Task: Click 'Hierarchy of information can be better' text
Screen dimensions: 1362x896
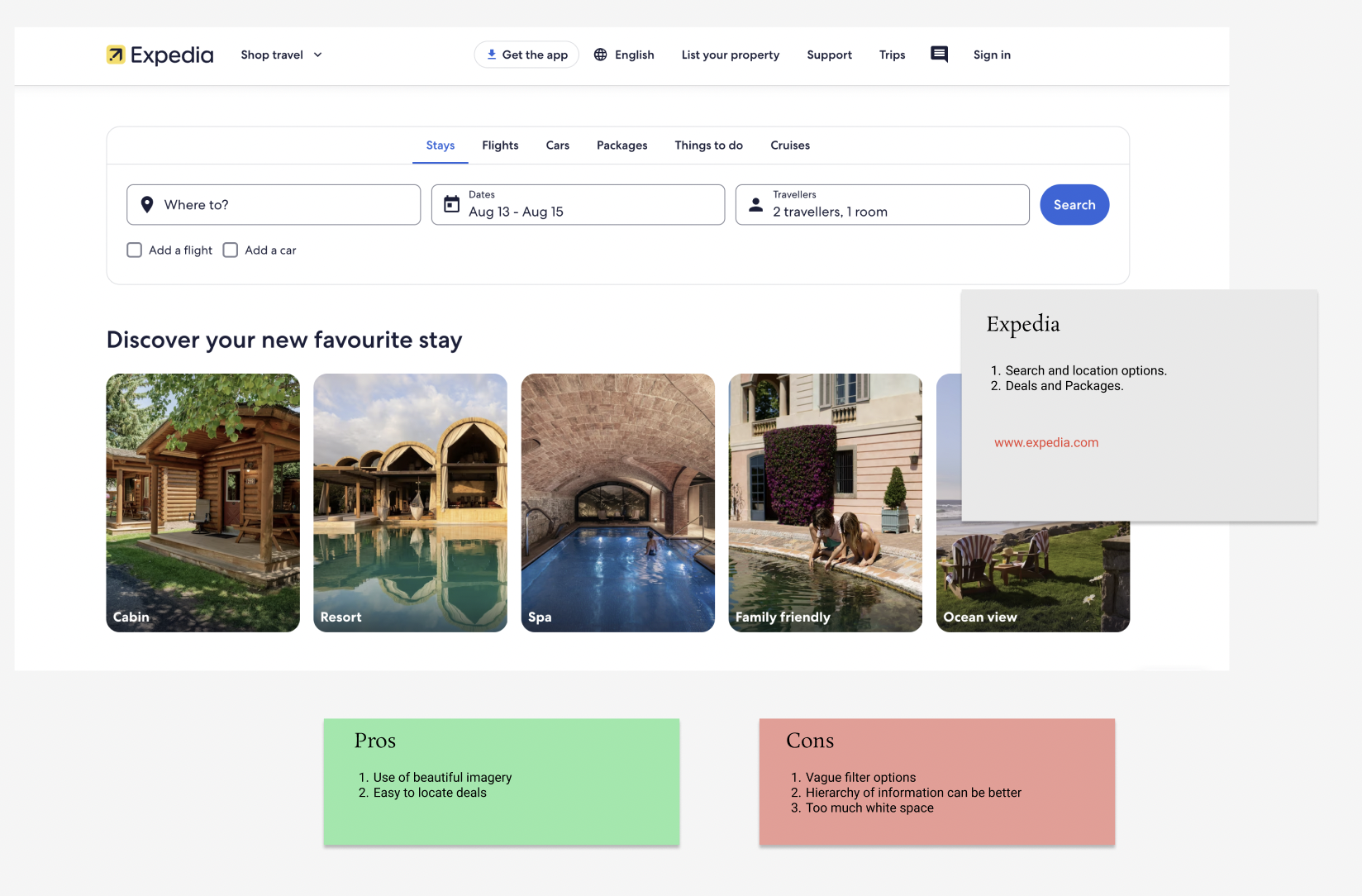Action: (x=913, y=793)
